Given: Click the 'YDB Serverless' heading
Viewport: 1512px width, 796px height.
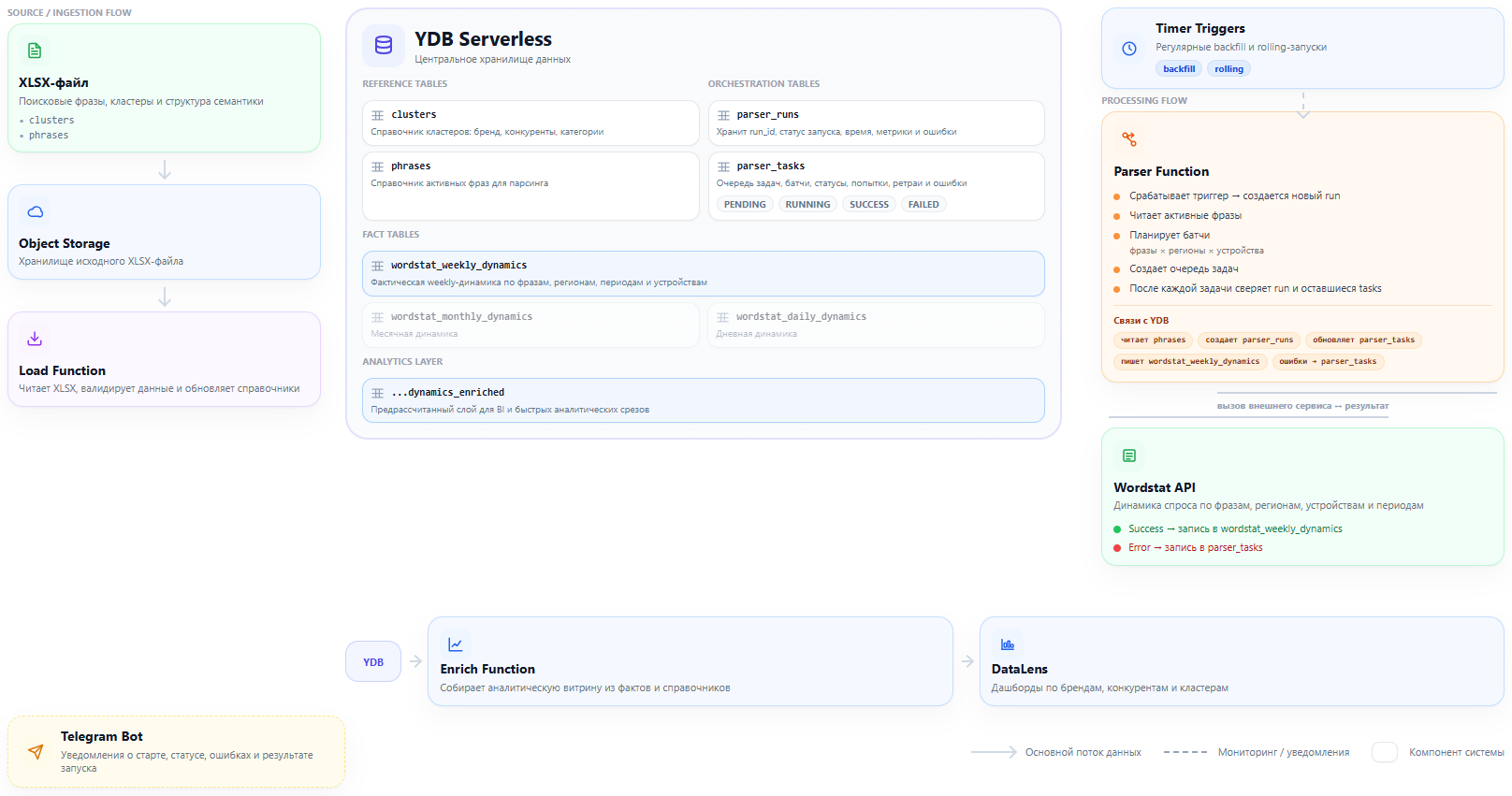Looking at the screenshot, I should tap(483, 39).
